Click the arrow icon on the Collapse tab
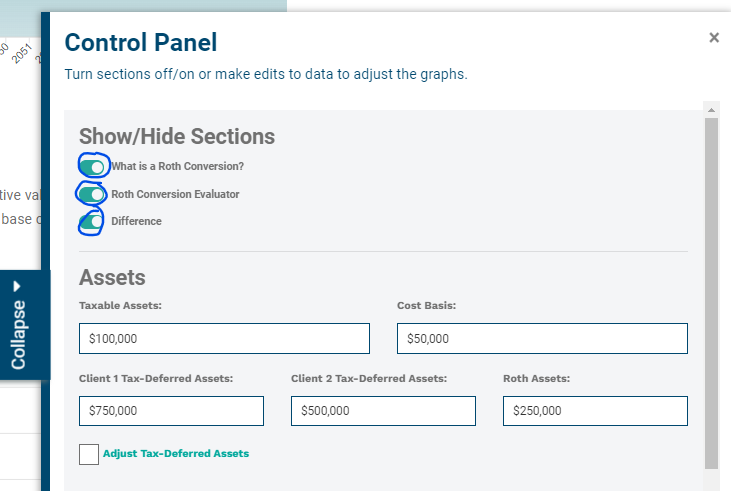The width and height of the screenshot is (731, 491). (x=18, y=285)
